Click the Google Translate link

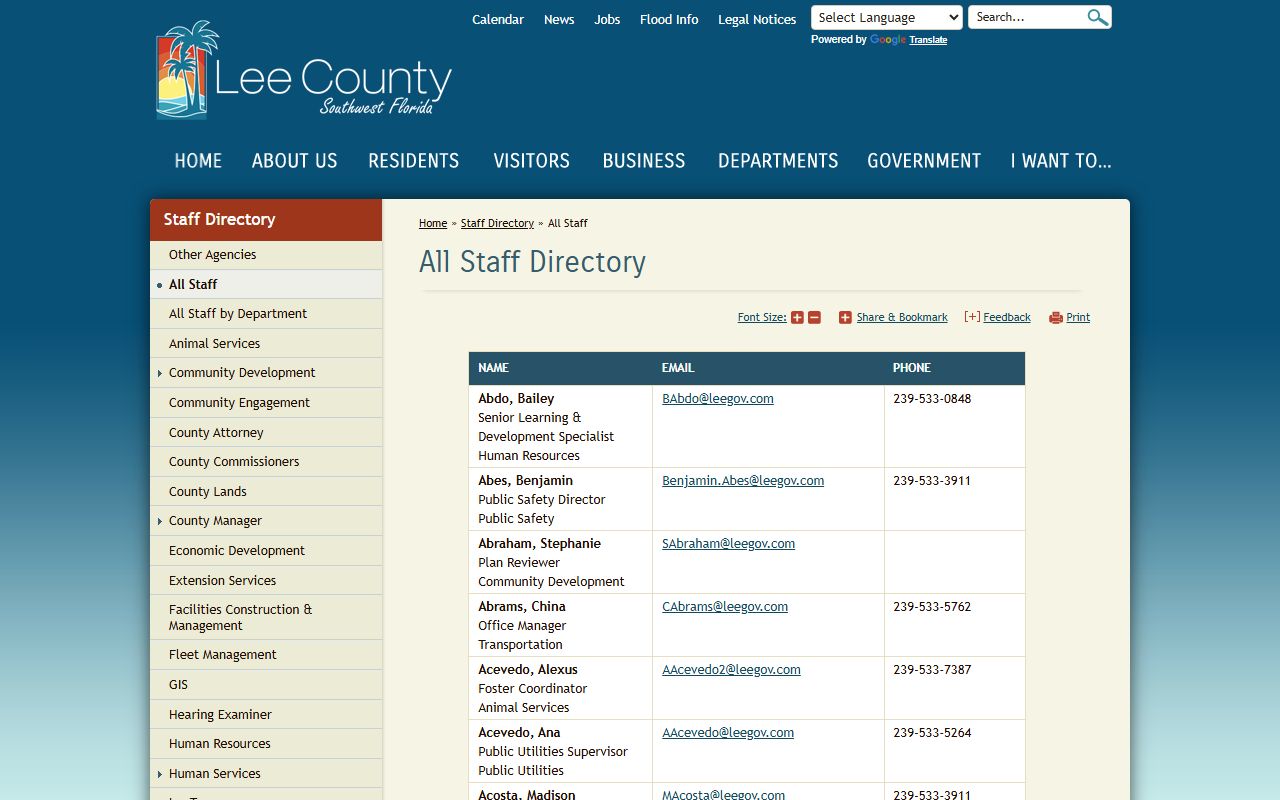coord(928,40)
